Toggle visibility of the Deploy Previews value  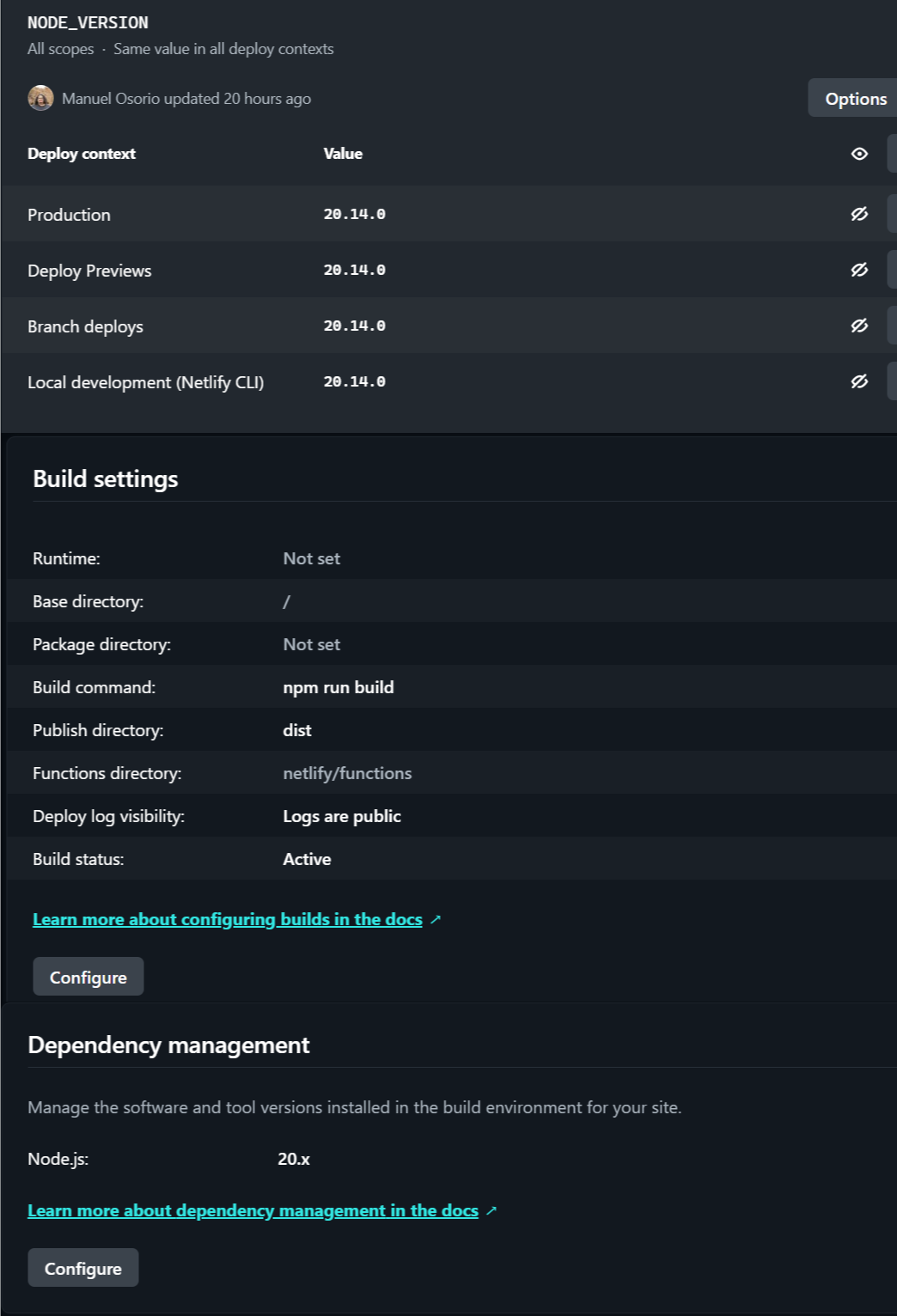point(859,270)
